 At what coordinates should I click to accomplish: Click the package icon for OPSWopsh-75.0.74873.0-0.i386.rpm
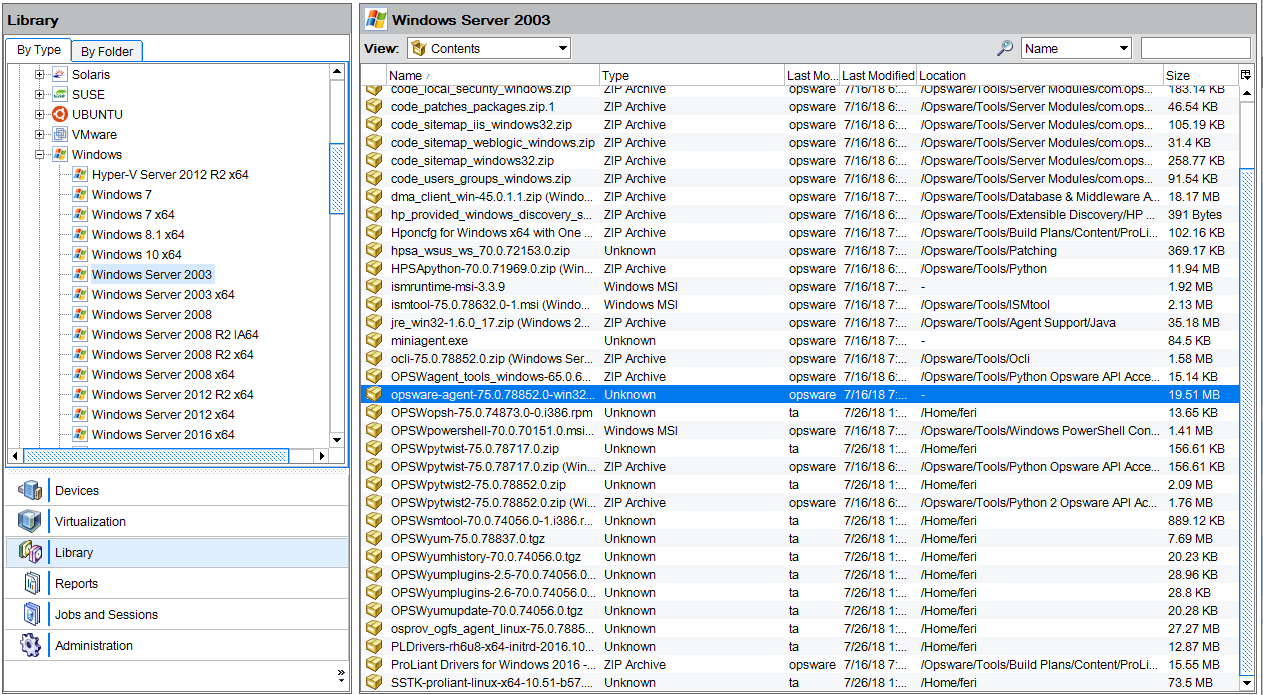coord(374,412)
